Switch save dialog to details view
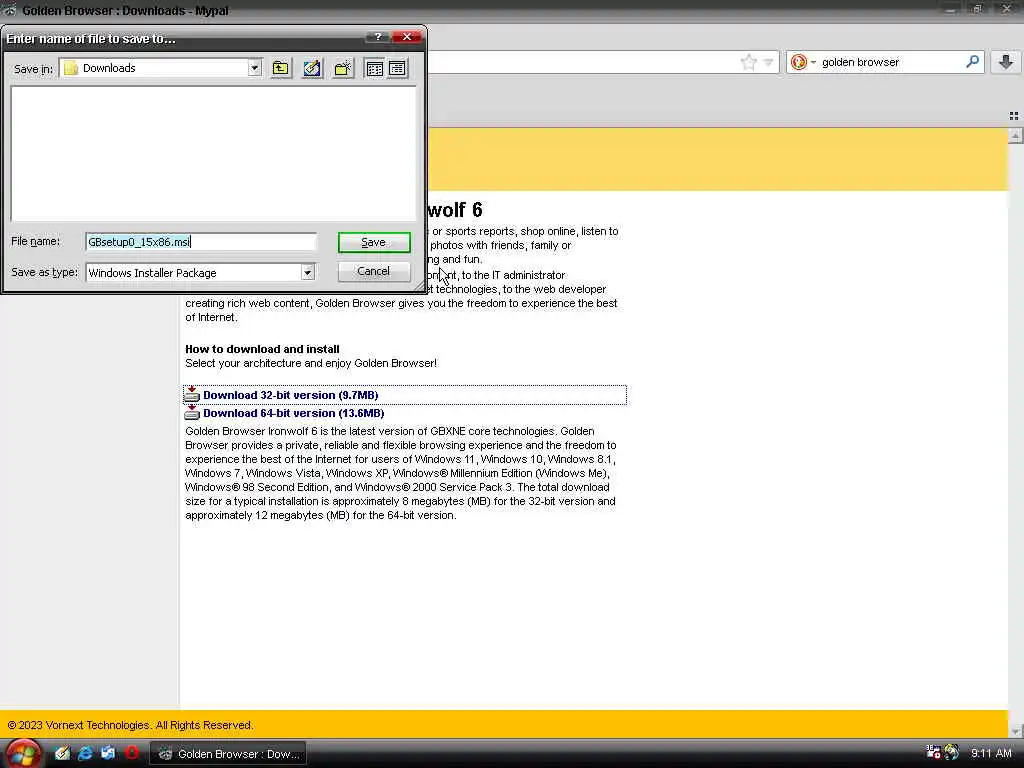 click(397, 68)
